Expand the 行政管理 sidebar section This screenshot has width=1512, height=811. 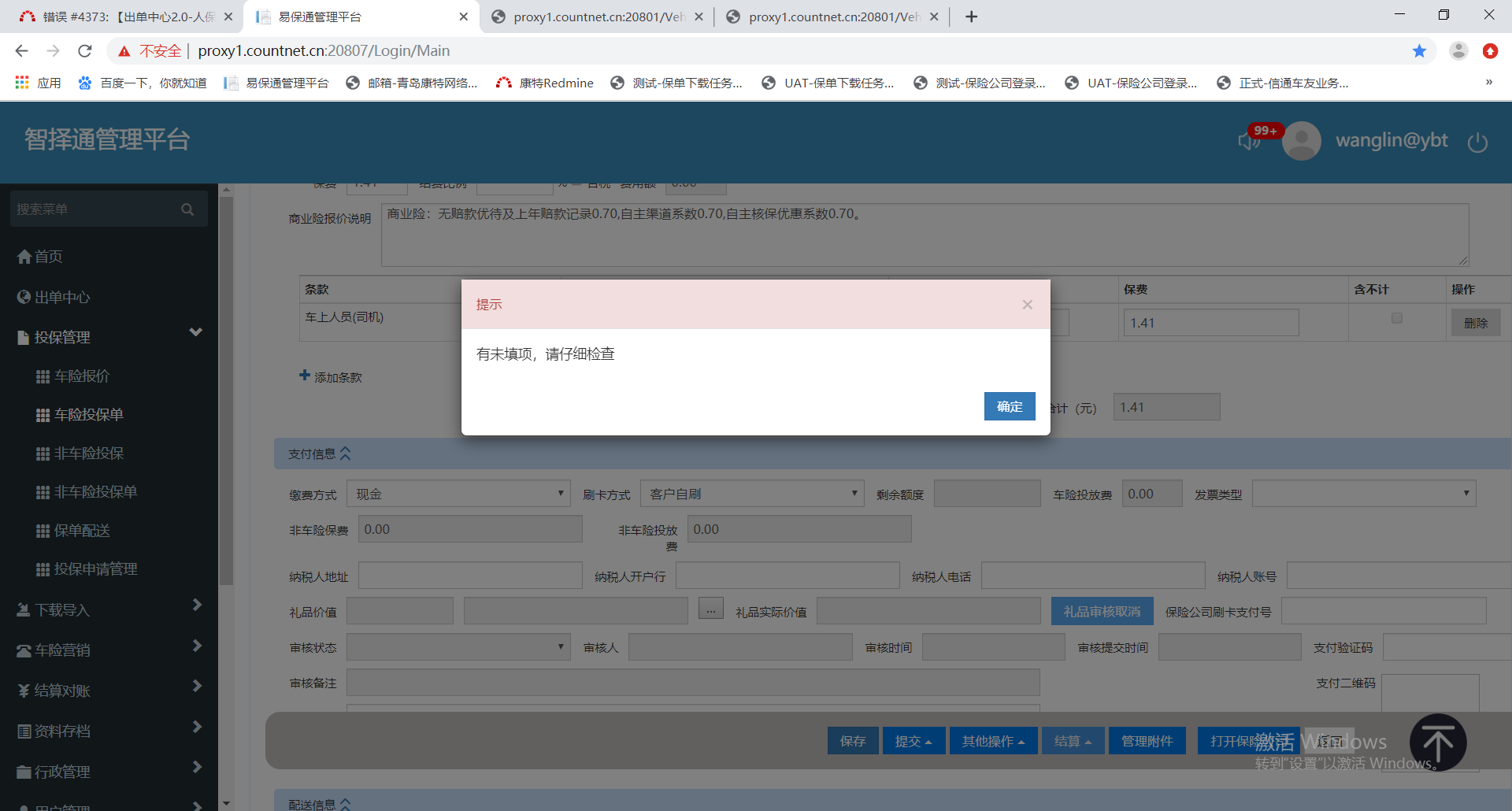click(x=198, y=767)
